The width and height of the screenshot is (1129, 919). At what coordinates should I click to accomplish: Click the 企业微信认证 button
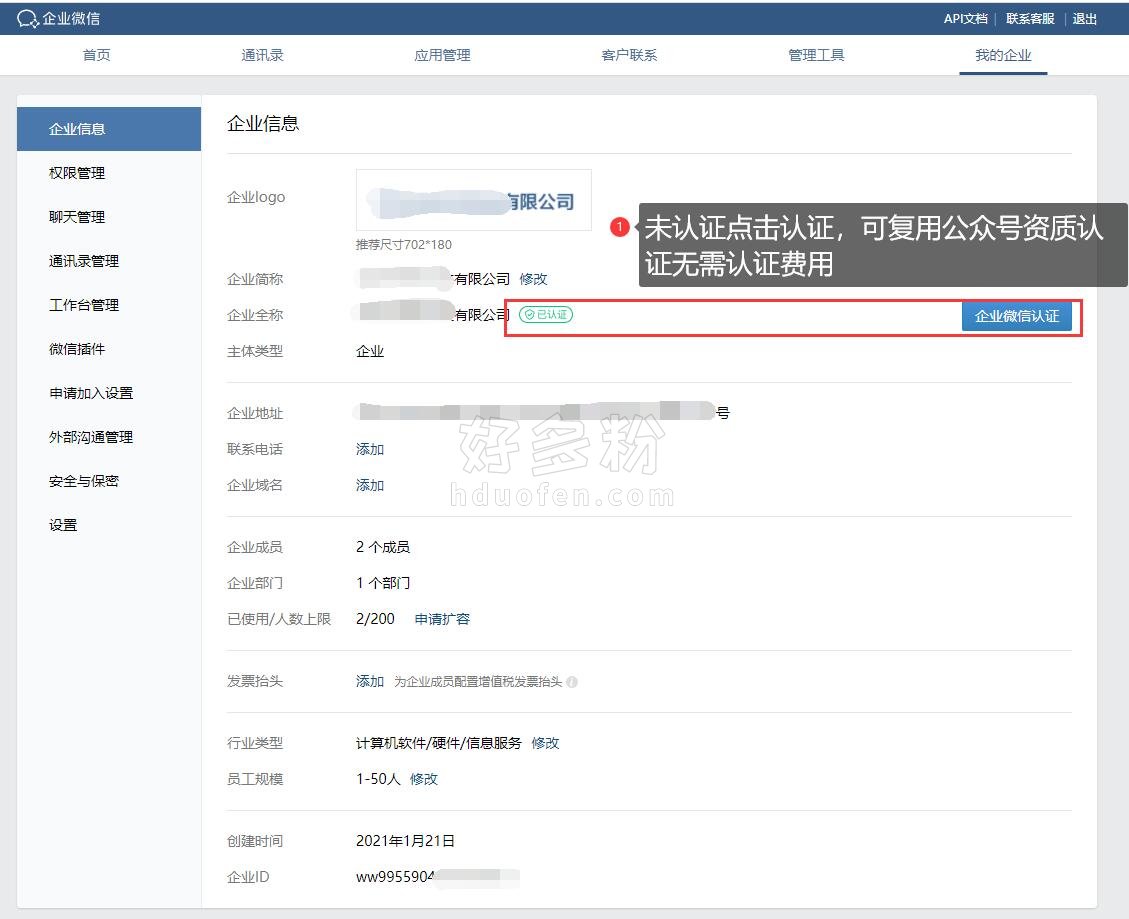1017,316
